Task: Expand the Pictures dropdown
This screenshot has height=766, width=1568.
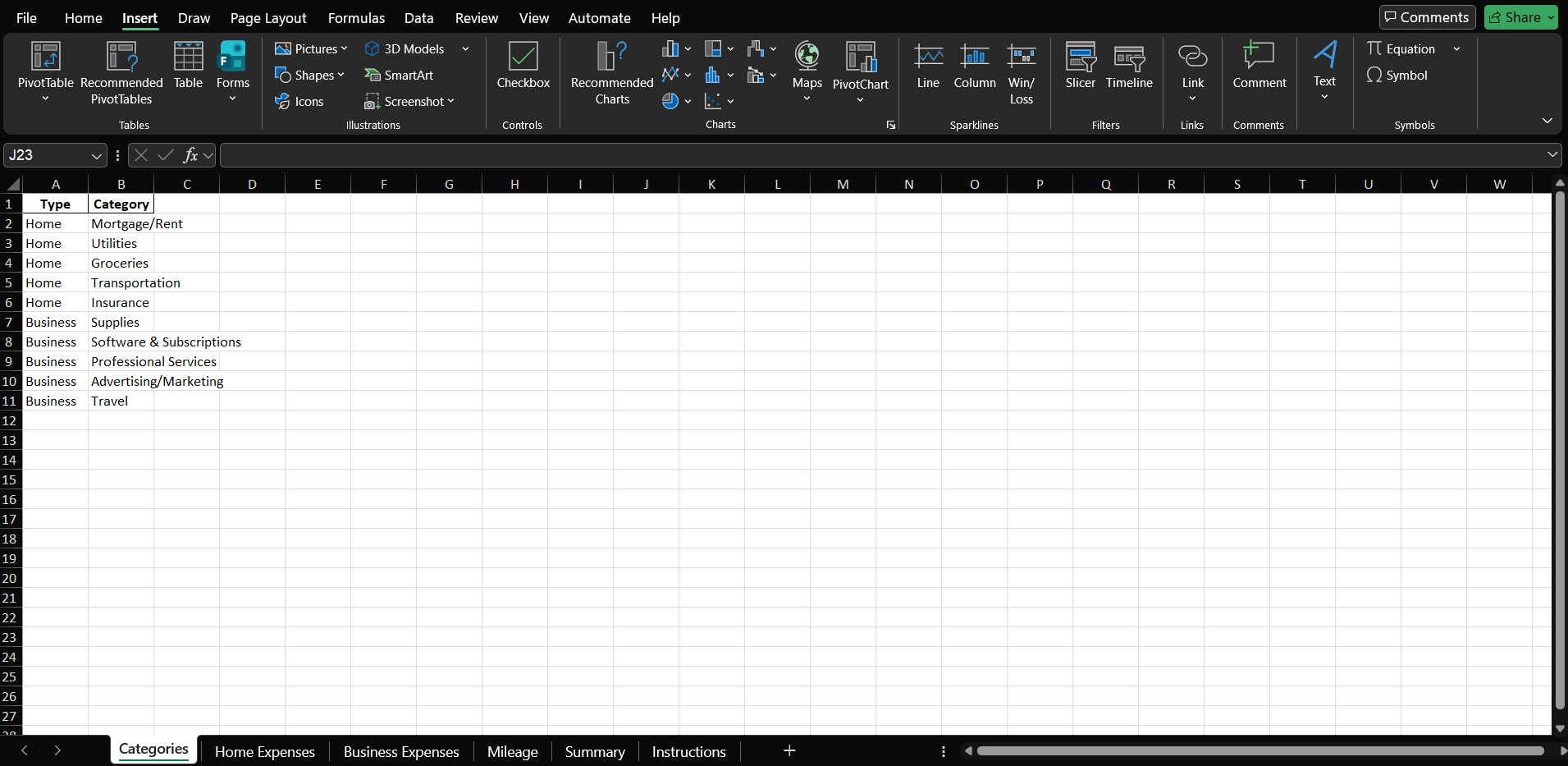Action: (x=345, y=48)
